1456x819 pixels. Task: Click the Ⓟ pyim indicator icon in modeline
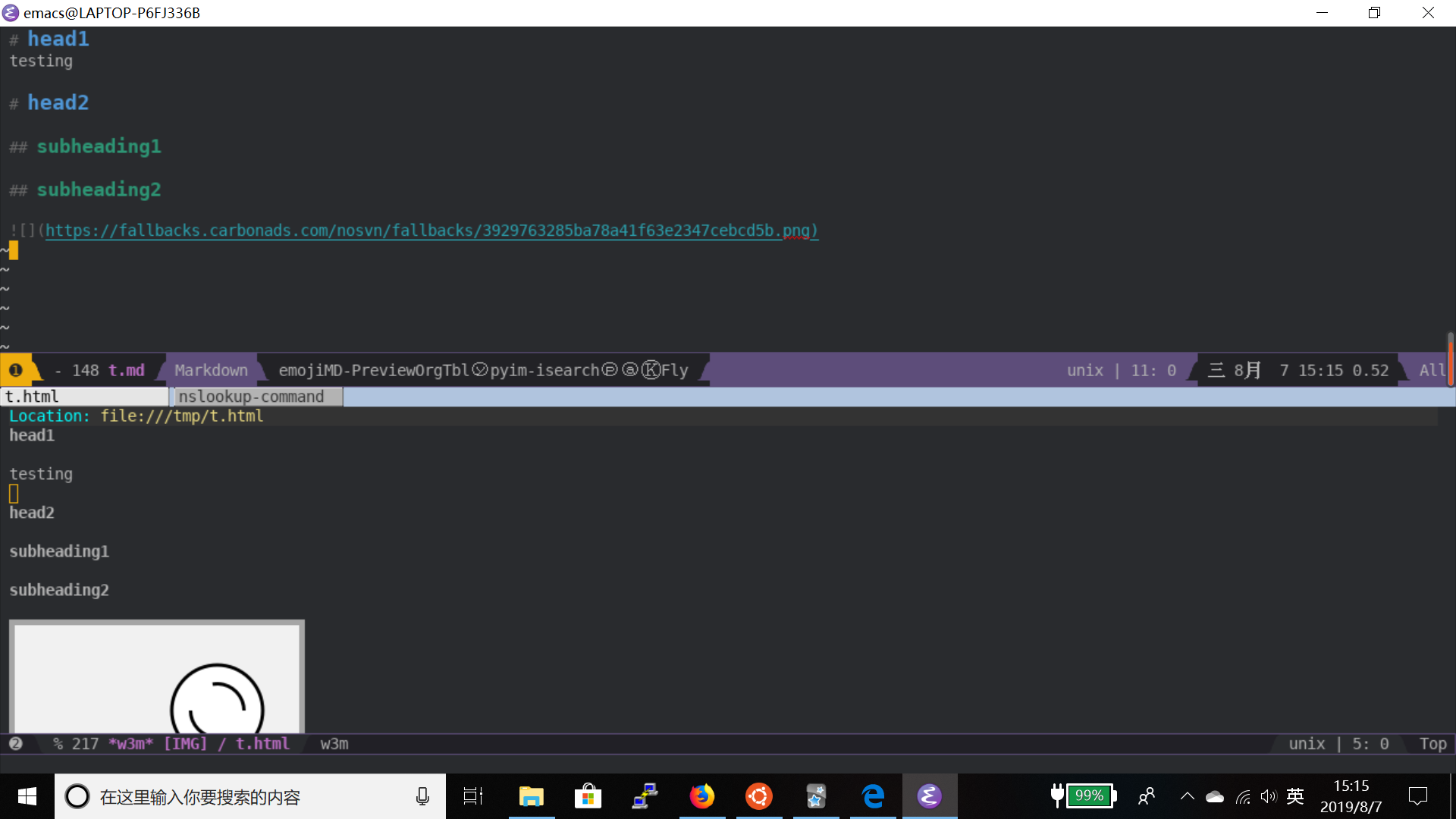click(x=612, y=370)
